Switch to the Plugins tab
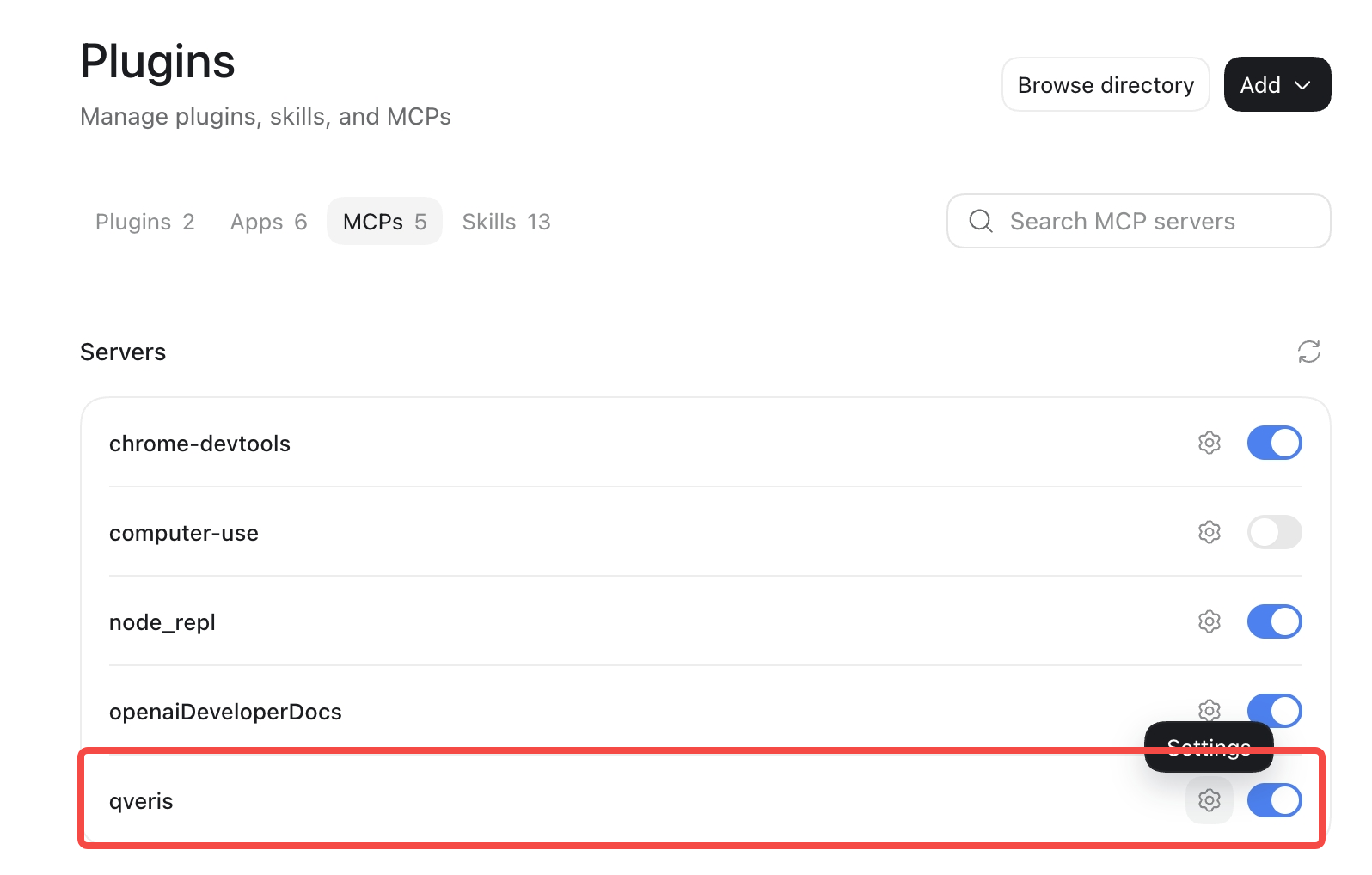This screenshot has width=1372, height=875. tap(144, 222)
